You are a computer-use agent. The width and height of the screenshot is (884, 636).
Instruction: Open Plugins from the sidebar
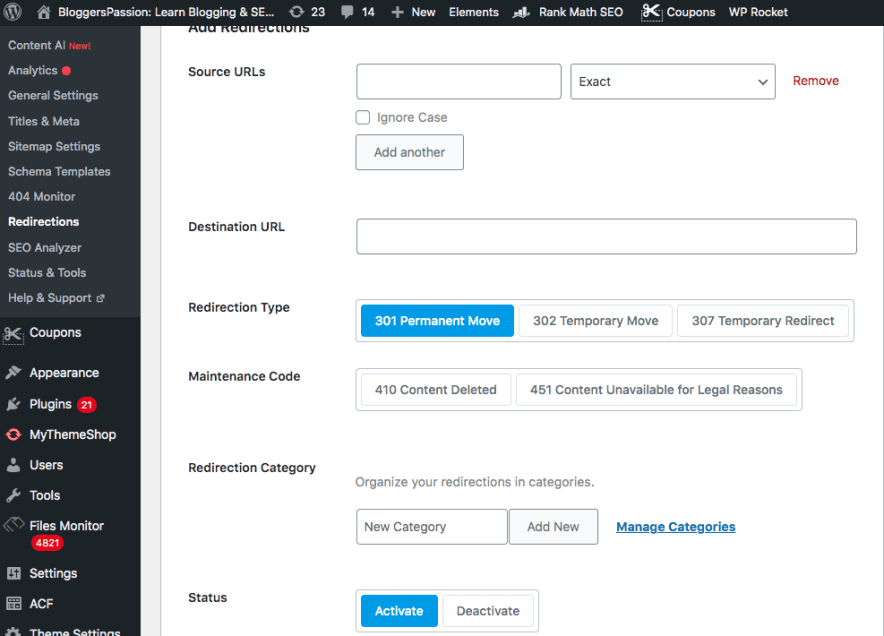50,404
